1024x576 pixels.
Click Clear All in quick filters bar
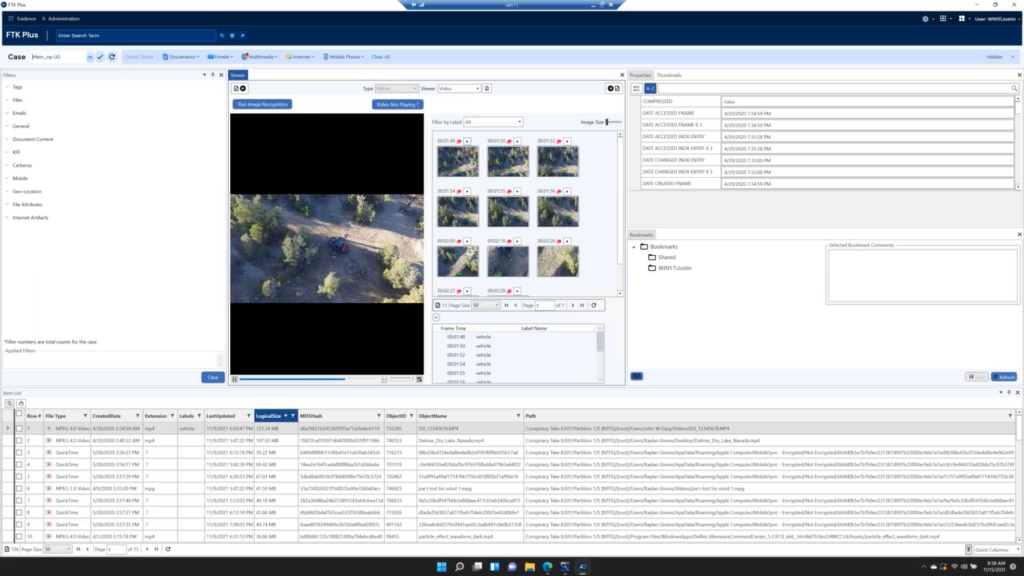381,57
